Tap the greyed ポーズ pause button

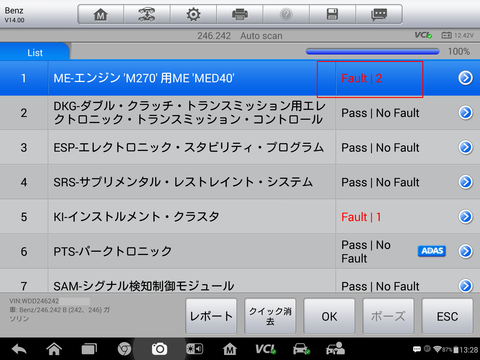(388, 316)
